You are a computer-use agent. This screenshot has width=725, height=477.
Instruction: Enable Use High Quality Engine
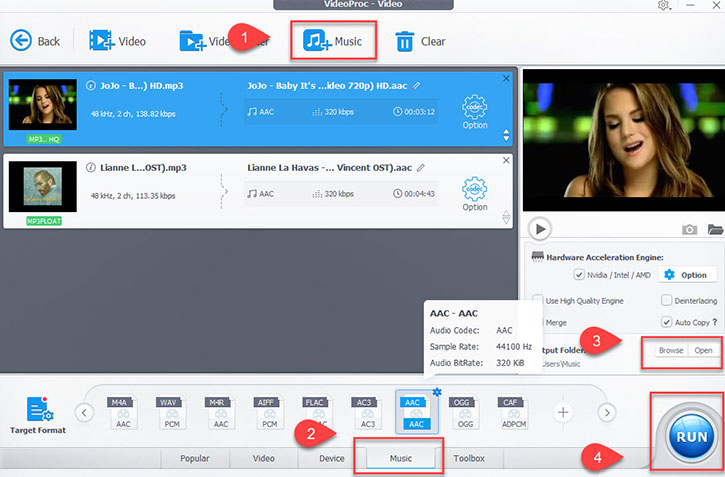538,300
